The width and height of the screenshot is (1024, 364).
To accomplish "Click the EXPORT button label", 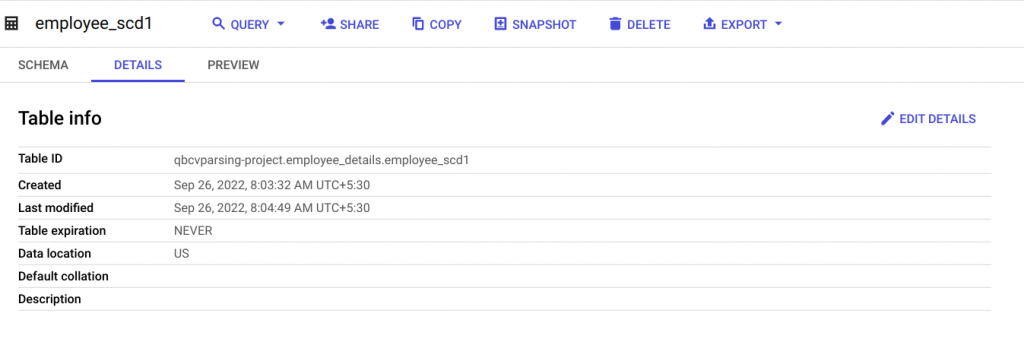I will (744, 25).
